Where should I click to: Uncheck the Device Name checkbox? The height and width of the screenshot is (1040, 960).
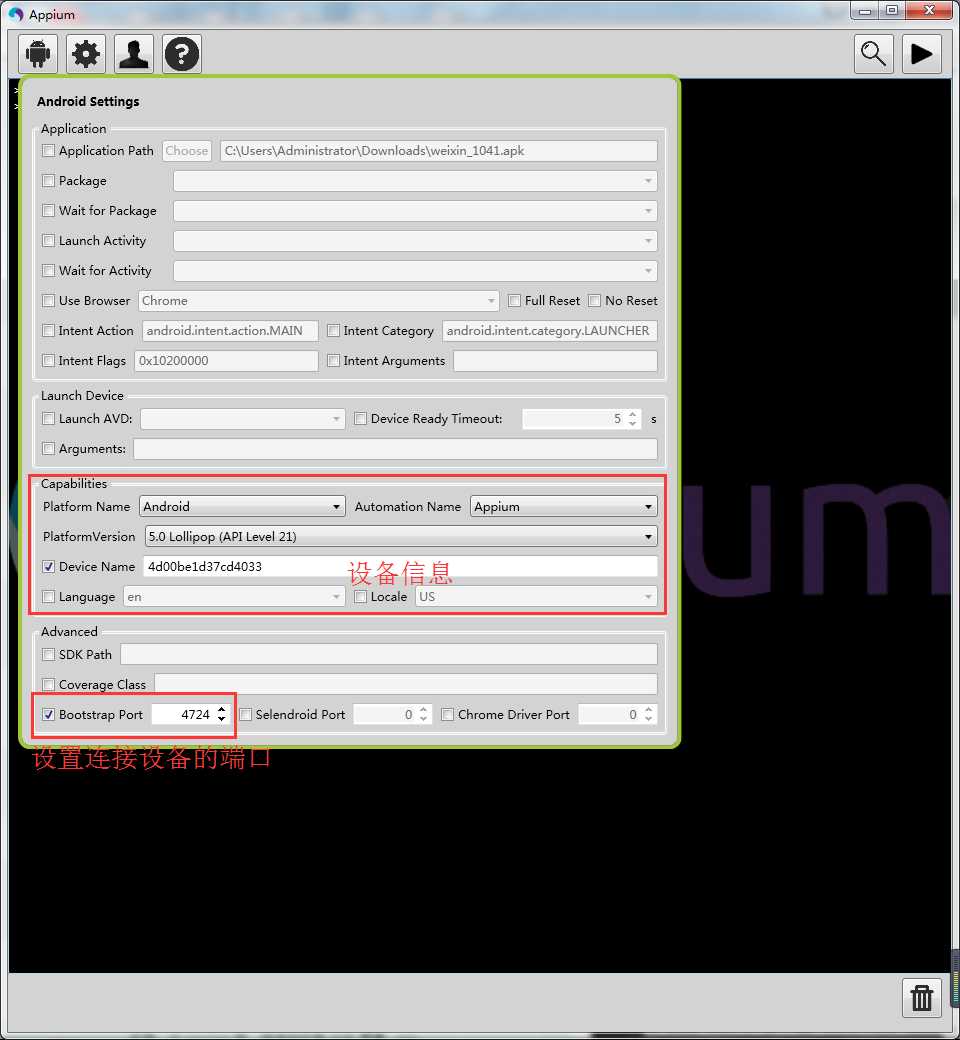tap(48, 566)
